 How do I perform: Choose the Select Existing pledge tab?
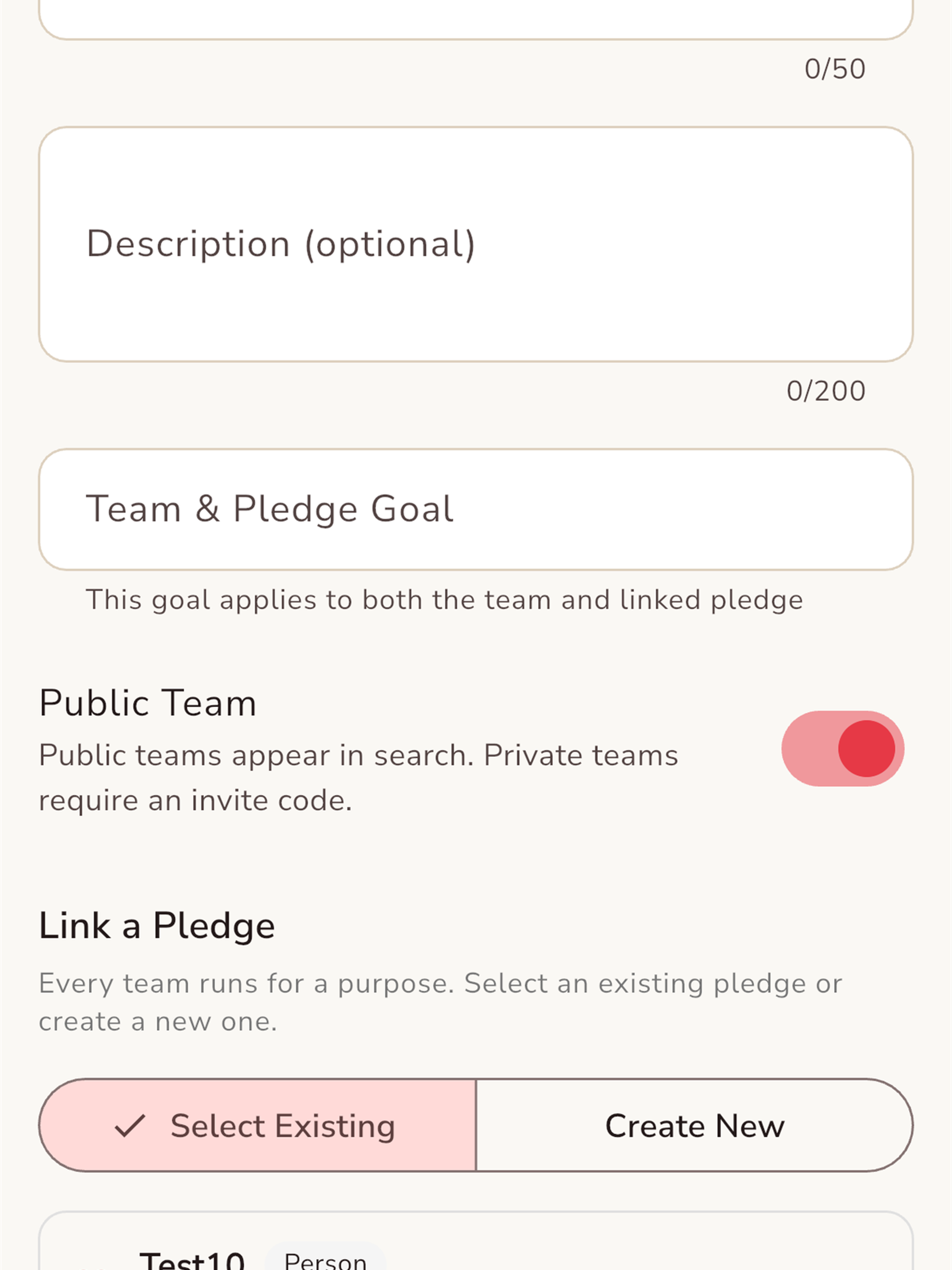coord(257,1125)
